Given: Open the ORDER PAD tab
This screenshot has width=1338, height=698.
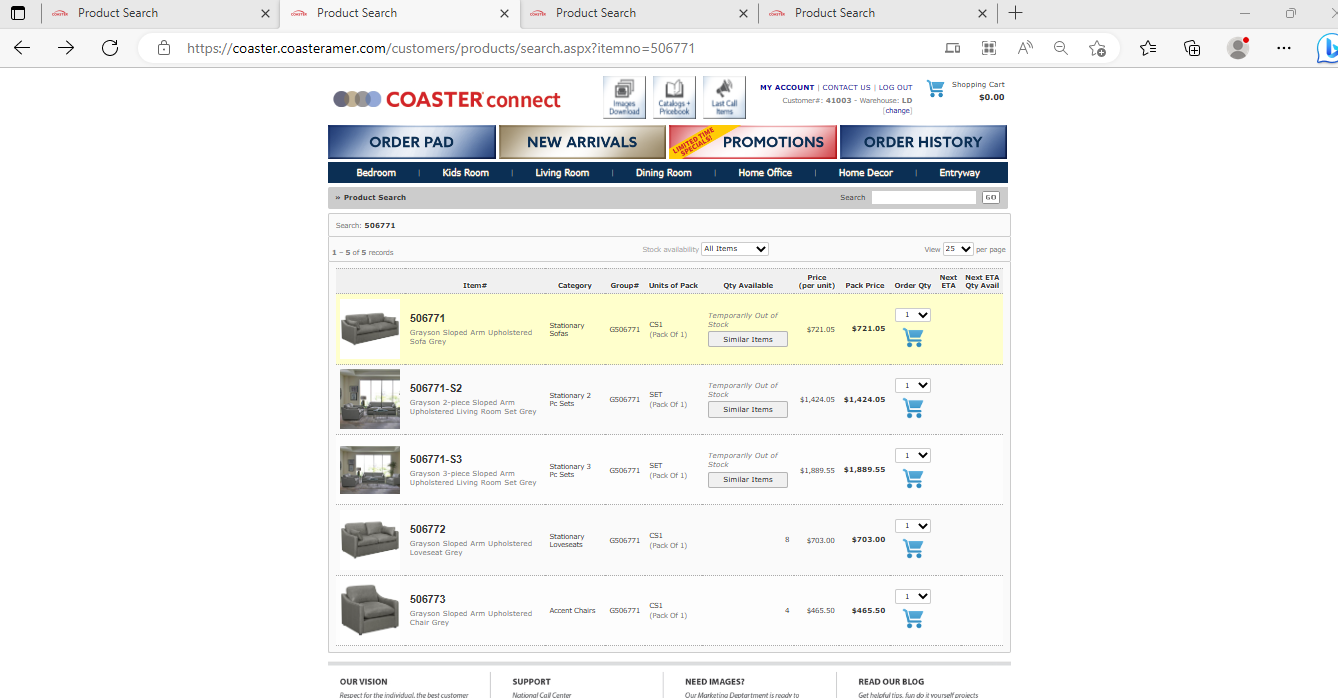Looking at the screenshot, I should click(412, 142).
